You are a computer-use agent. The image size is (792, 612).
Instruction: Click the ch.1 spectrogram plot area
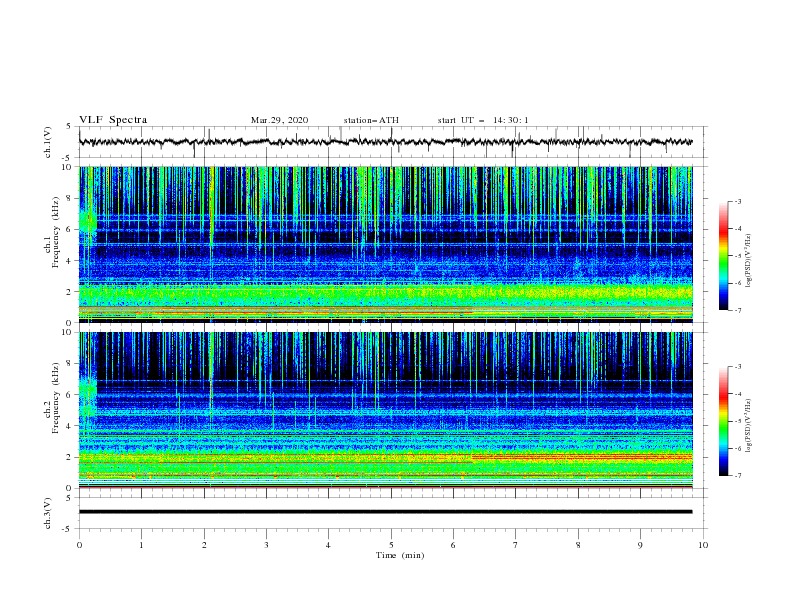tap(385, 244)
